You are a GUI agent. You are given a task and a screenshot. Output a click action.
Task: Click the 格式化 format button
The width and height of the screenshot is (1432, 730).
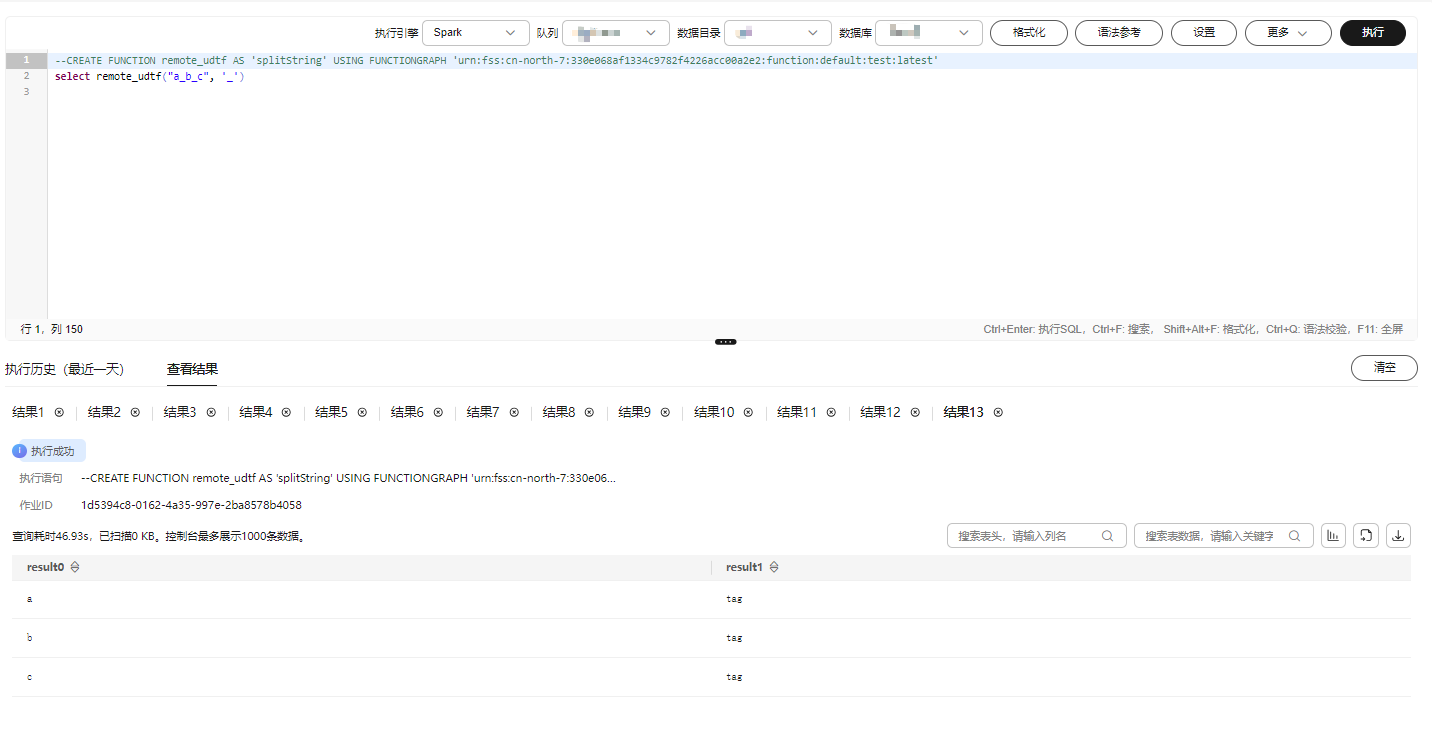(x=1029, y=33)
